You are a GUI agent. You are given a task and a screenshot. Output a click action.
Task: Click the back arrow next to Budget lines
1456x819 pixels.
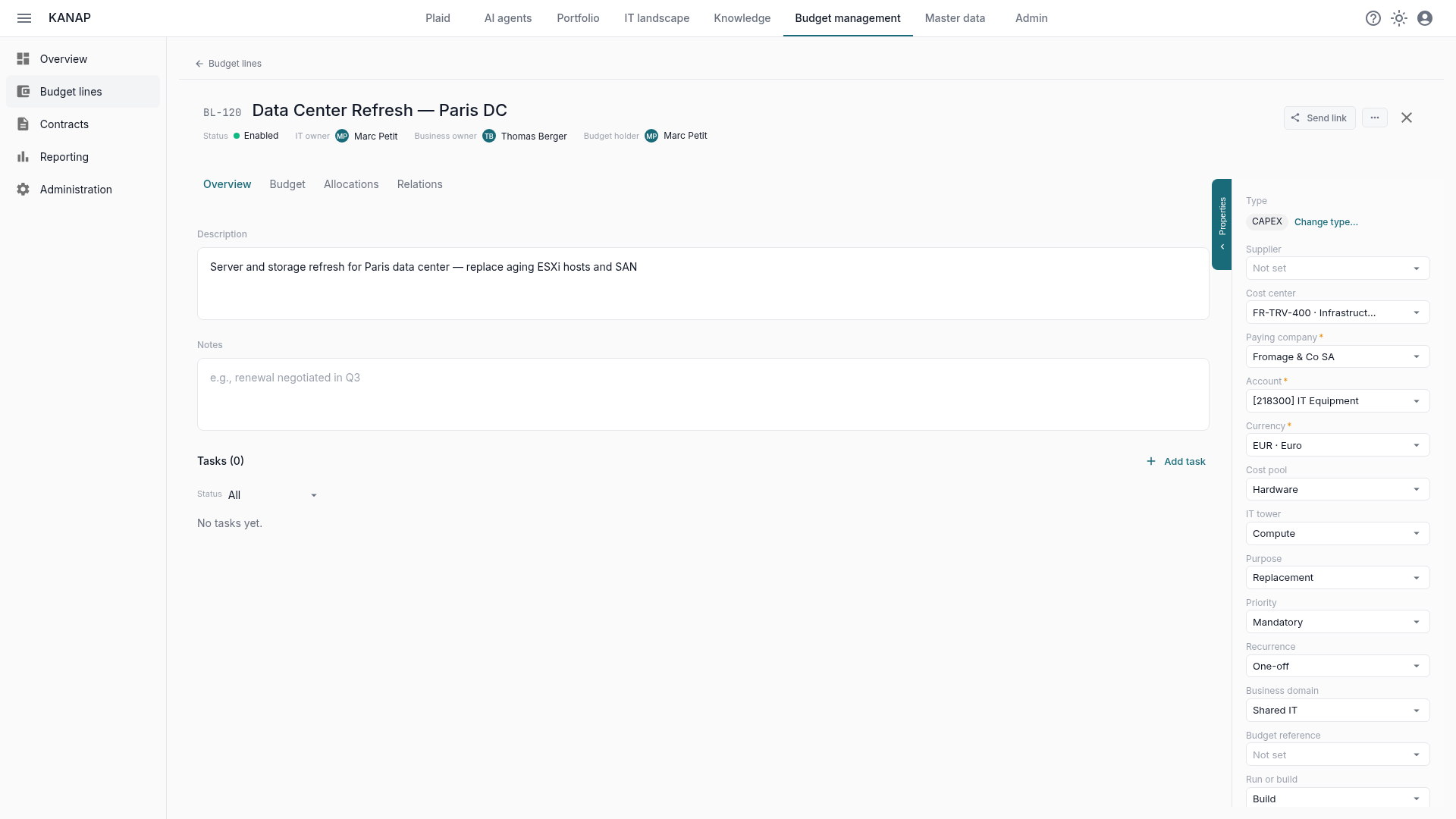pos(199,64)
